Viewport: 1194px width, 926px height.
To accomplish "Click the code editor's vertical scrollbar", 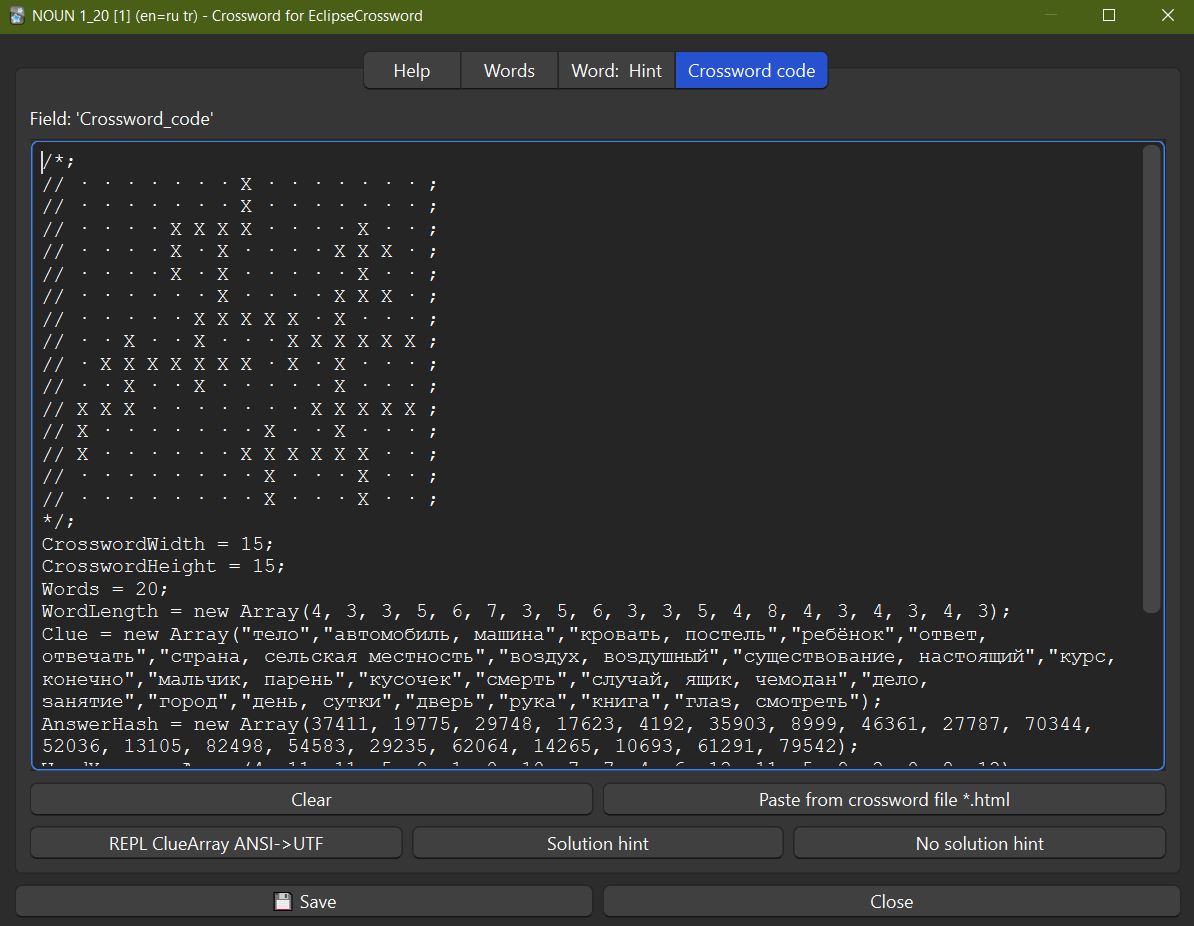I will [x=1151, y=378].
